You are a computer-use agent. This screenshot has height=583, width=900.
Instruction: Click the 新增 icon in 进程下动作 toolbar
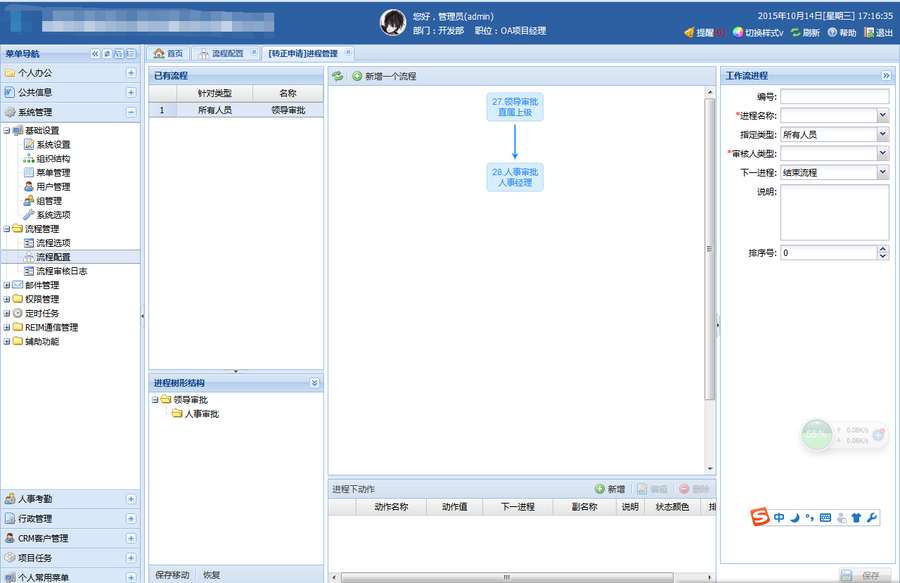point(601,489)
